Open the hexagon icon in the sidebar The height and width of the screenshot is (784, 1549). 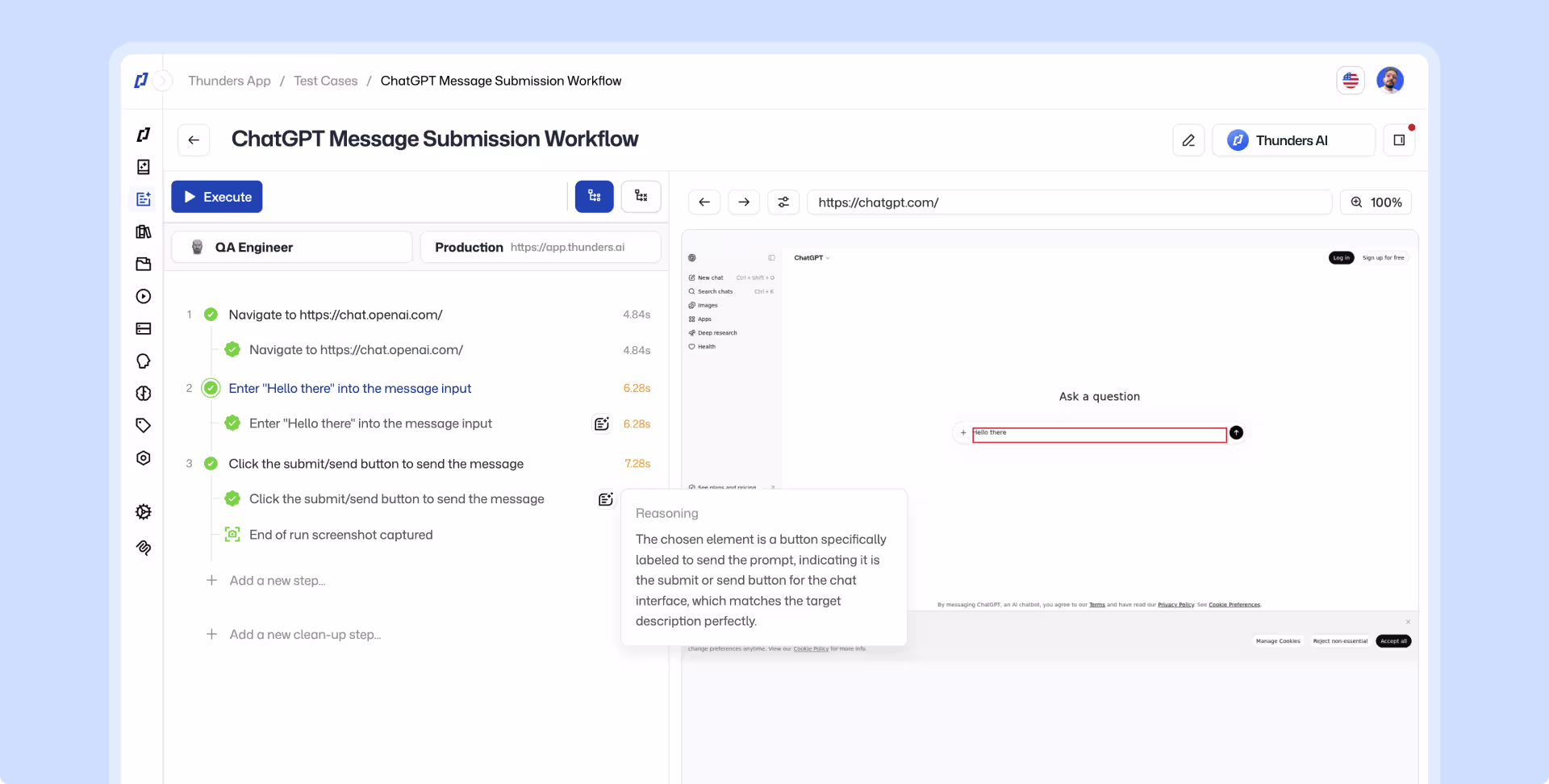click(144, 457)
